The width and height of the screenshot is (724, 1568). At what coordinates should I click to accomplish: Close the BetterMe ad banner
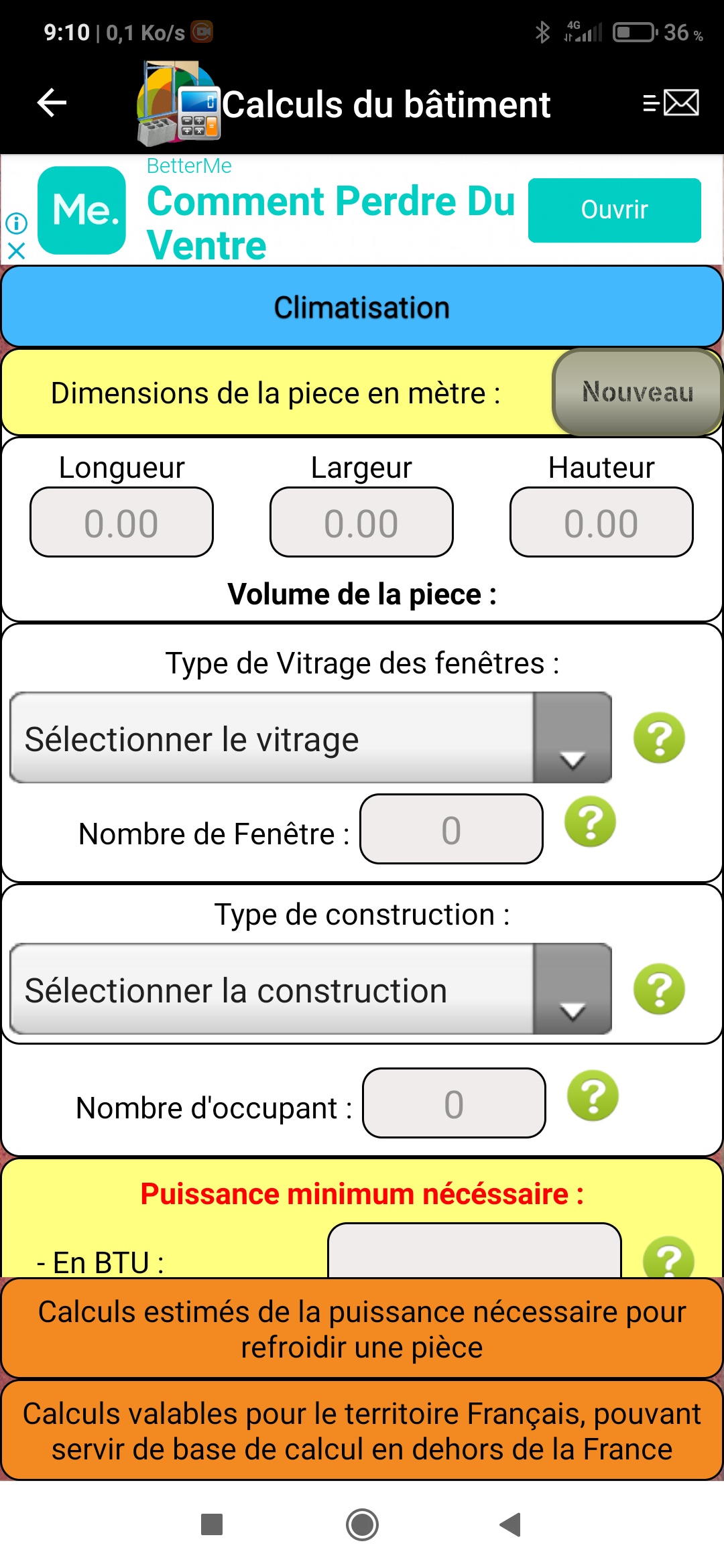click(16, 251)
